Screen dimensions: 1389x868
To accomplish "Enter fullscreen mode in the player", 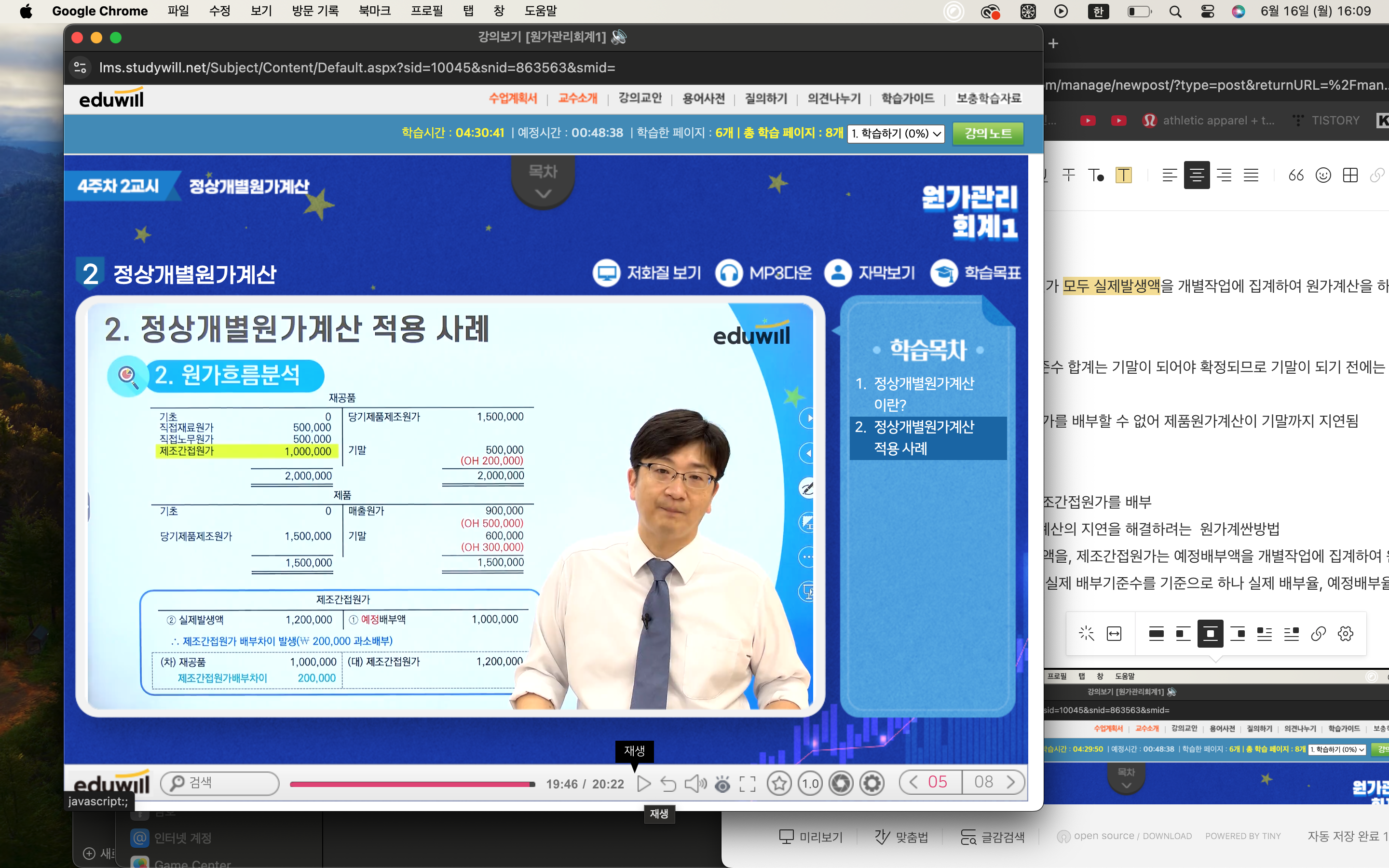I will tap(747, 784).
